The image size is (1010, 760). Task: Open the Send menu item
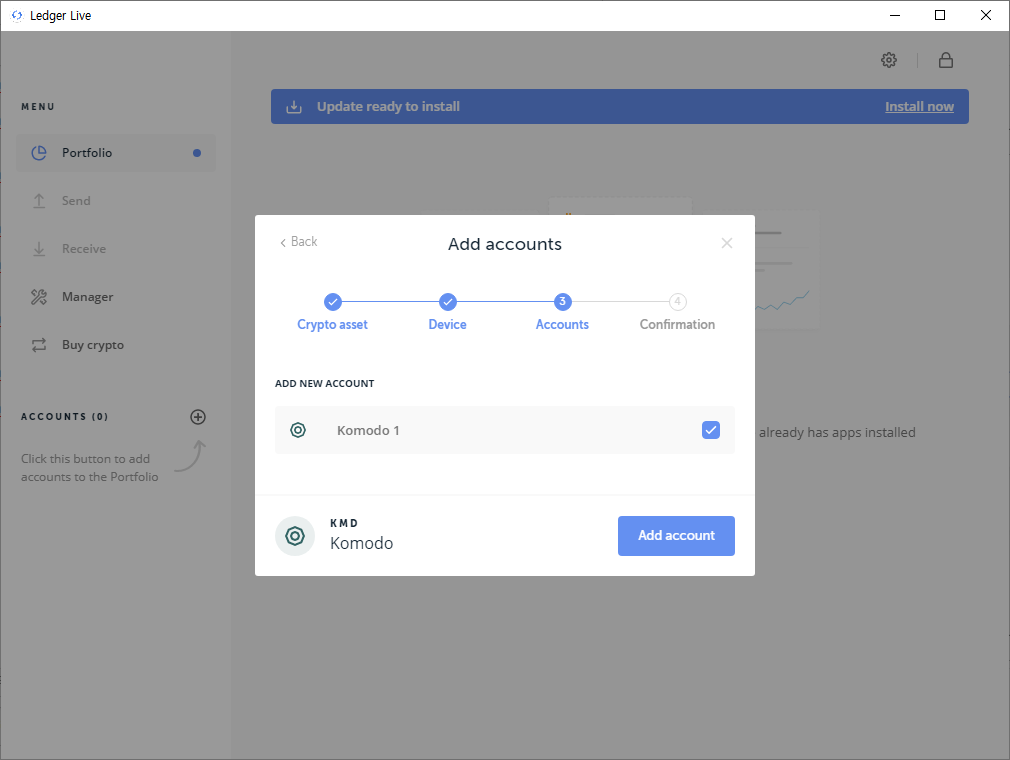coord(116,201)
